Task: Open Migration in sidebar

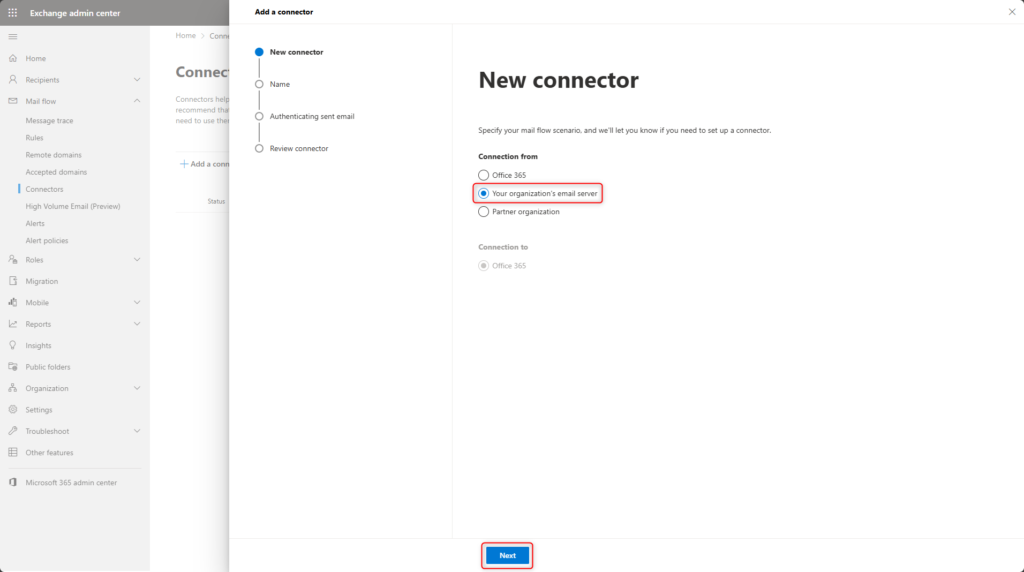Action: click(x=42, y=281)
